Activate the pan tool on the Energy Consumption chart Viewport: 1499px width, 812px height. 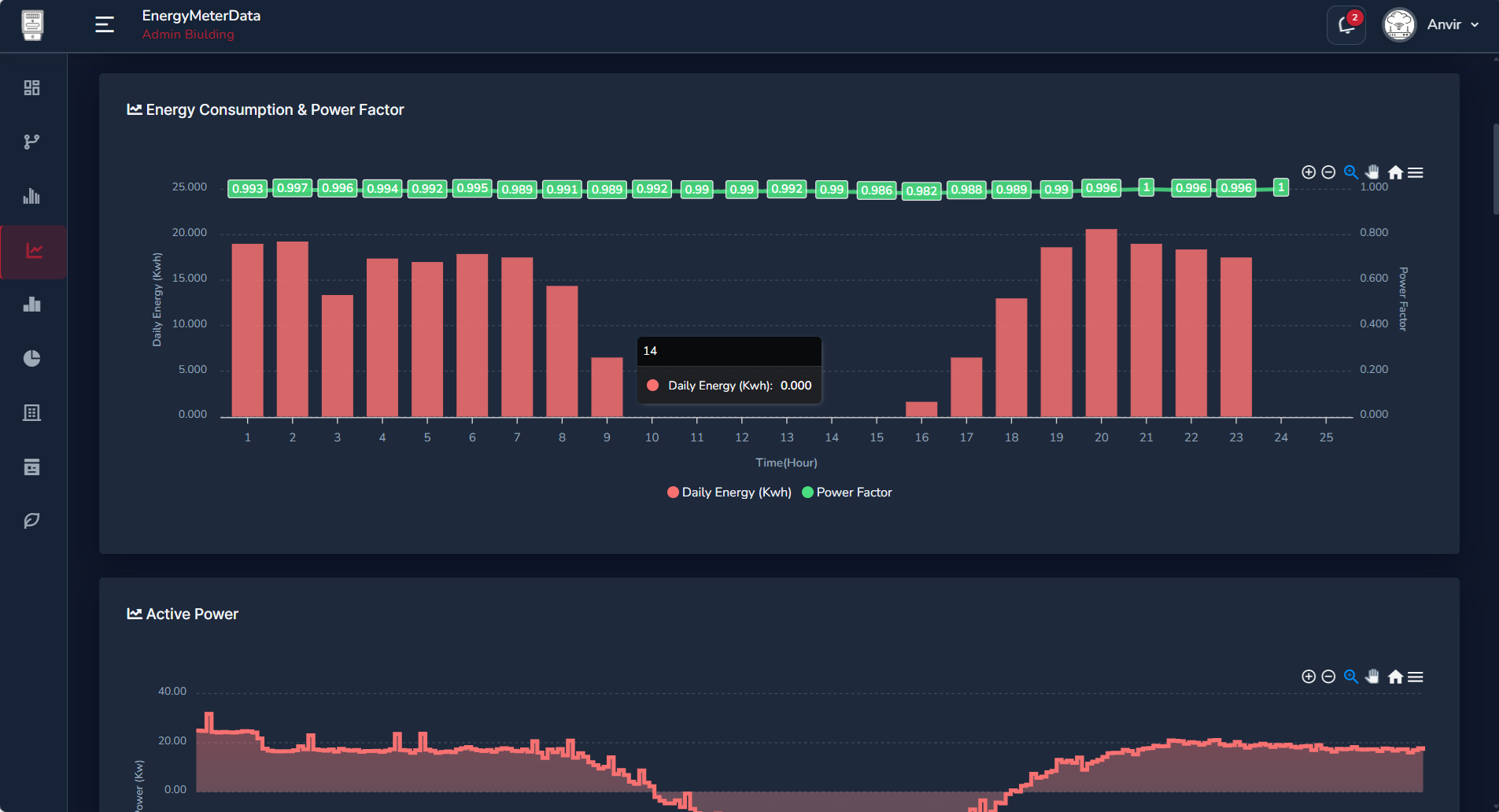coord(1372,172)
